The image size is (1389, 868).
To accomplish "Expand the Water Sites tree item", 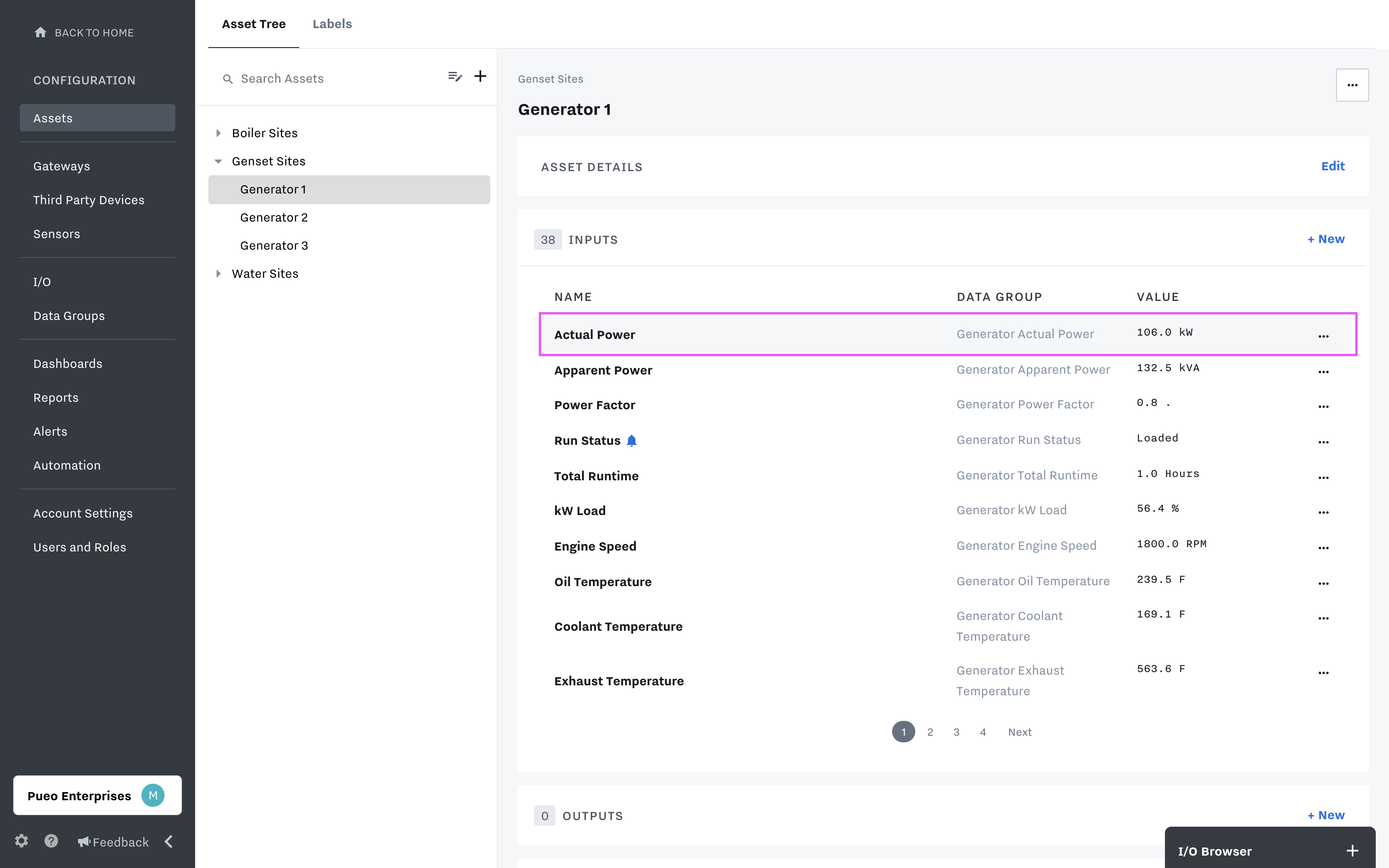I will pyautogui.click(x=219, y=273).
